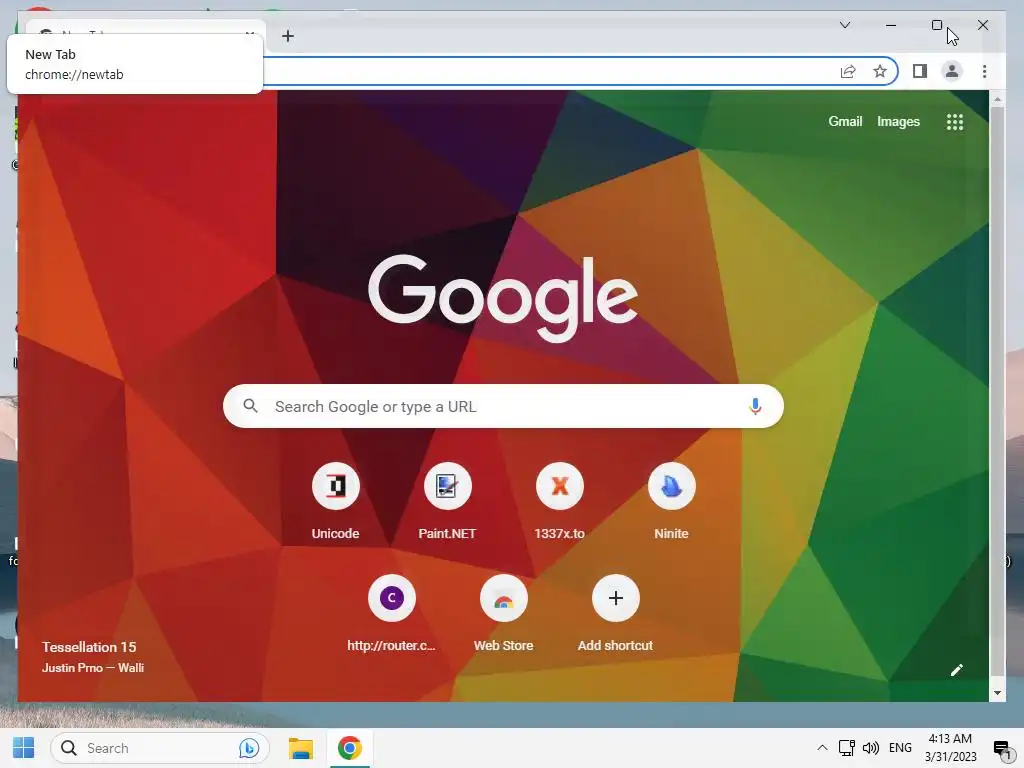1024x768 pixels.
Task: Show hidden system tray icons
Action: [x=822, y=748]
